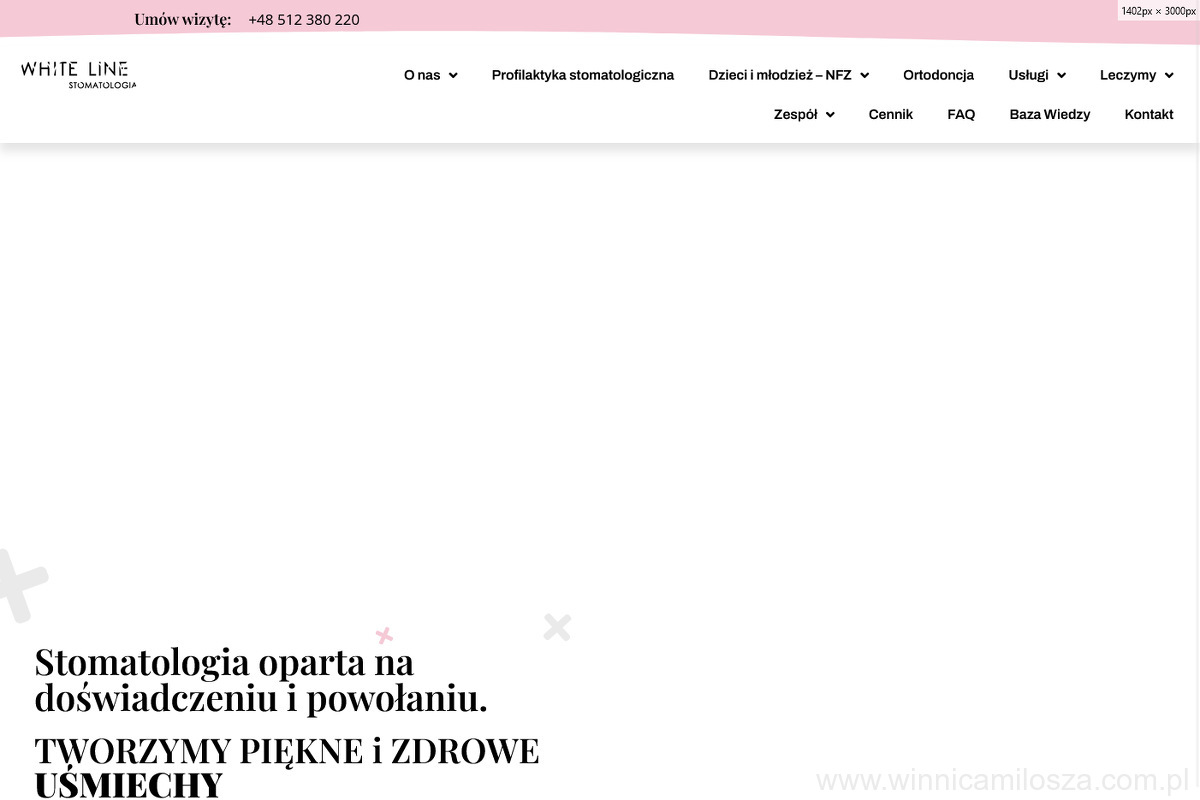Open the Leczymy dropdown chevron

tap(1168, 76)
